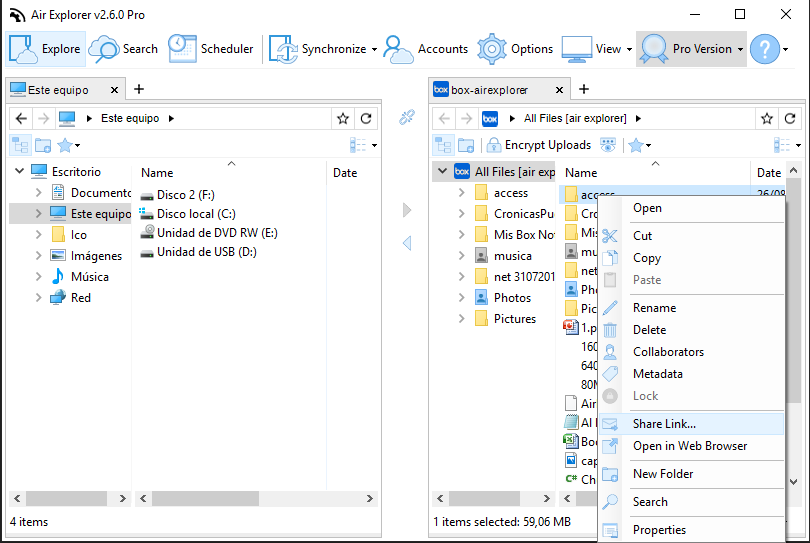
Task: Collapse the All Files tree node
Action: point(442,172)
